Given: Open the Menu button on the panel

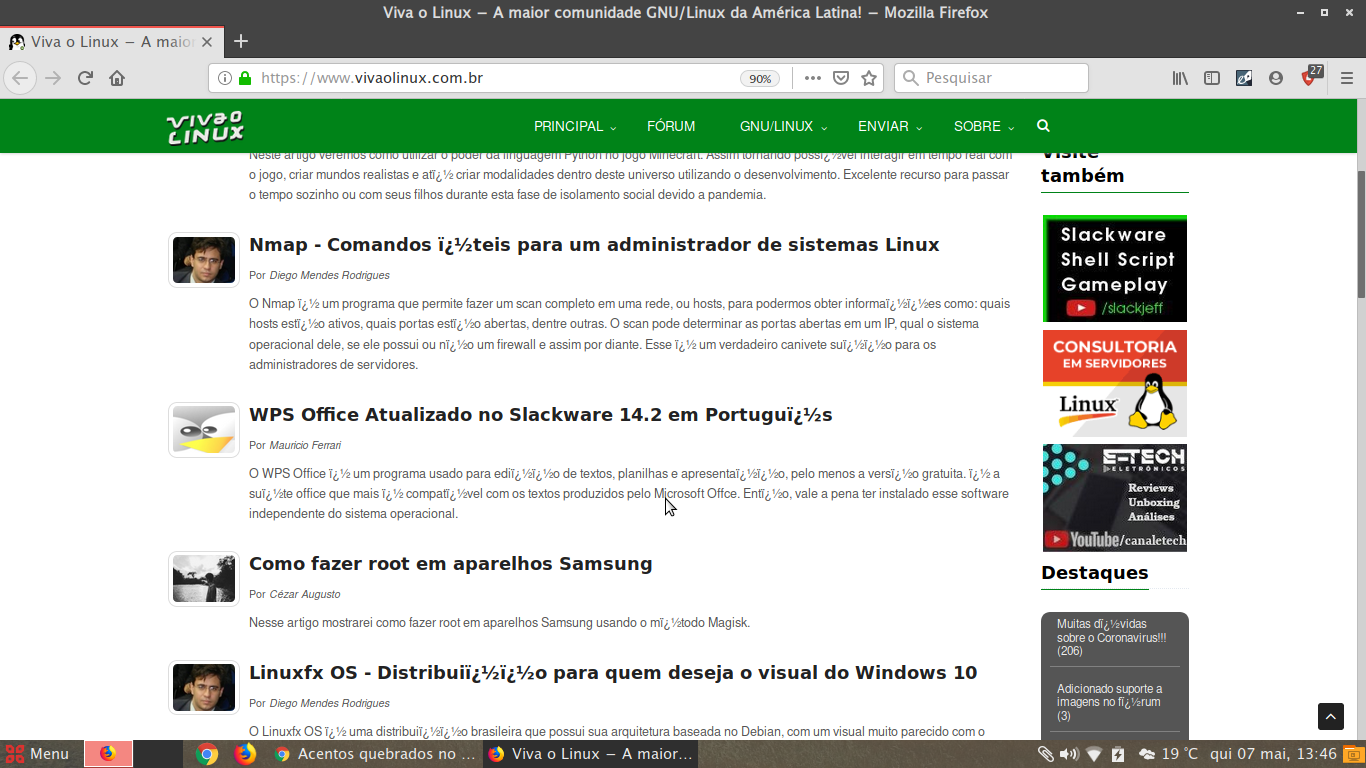Looking at the screenshot, I should 37,754.
